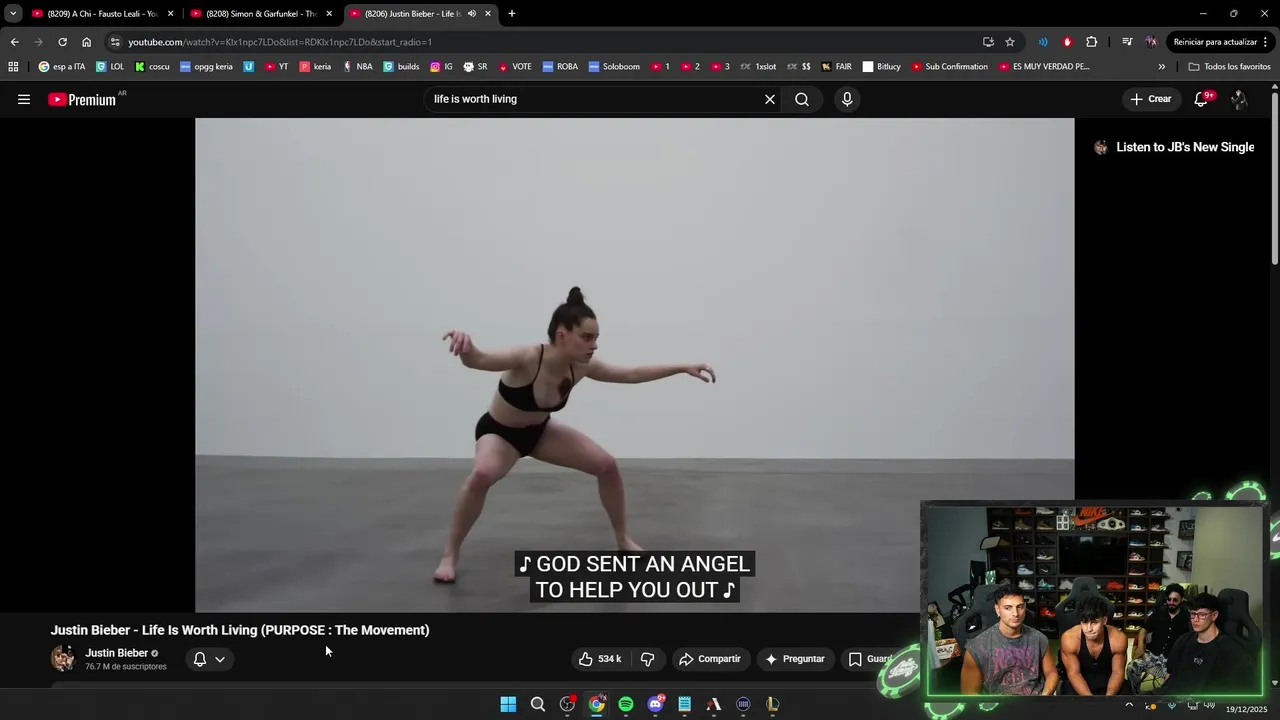This screenshot has width=1280, height=720.
Task: Close the Simon & Garfunkel tab
Action: click(x=329, y=14)
